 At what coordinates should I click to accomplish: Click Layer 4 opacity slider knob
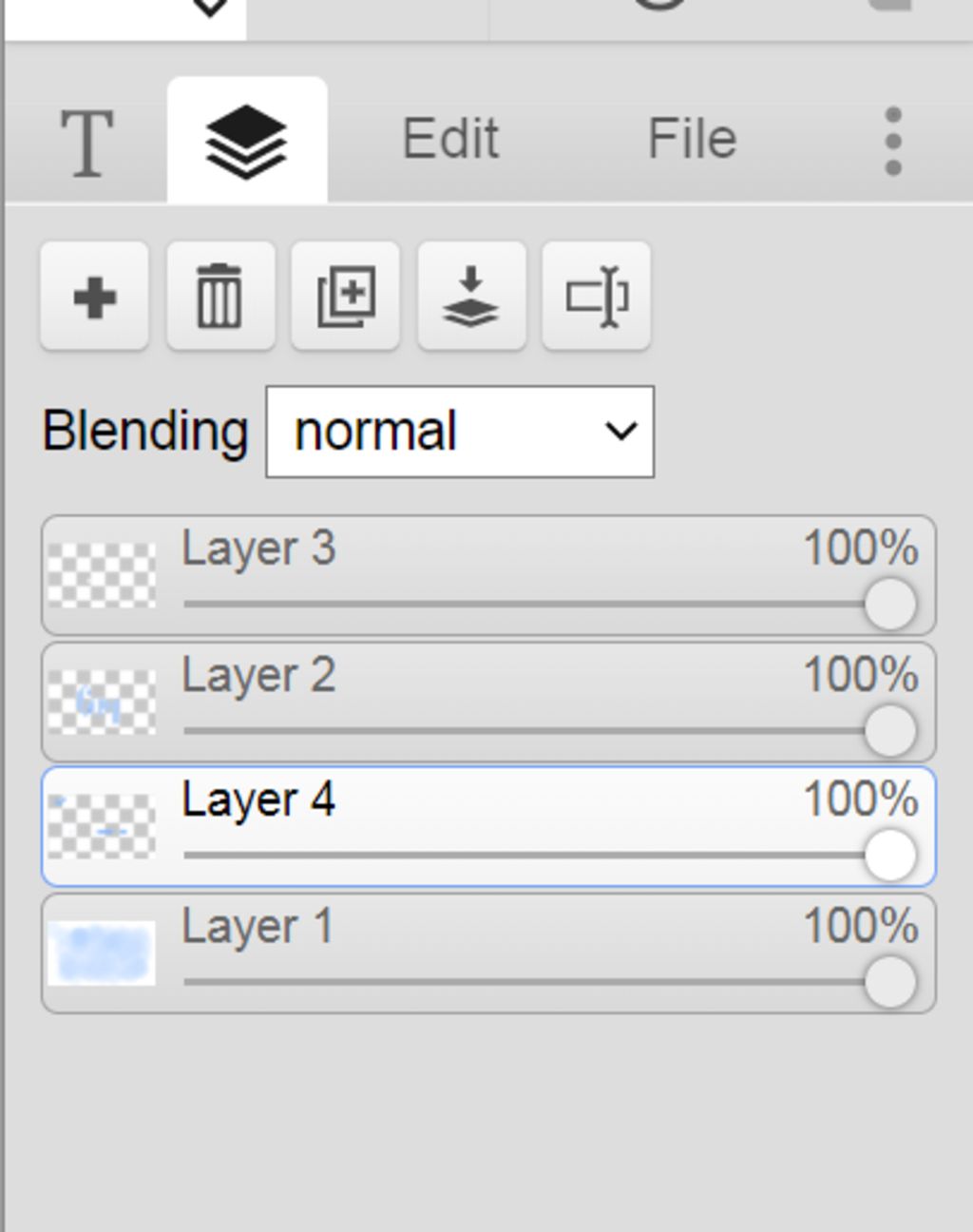[x=890, y=855]
